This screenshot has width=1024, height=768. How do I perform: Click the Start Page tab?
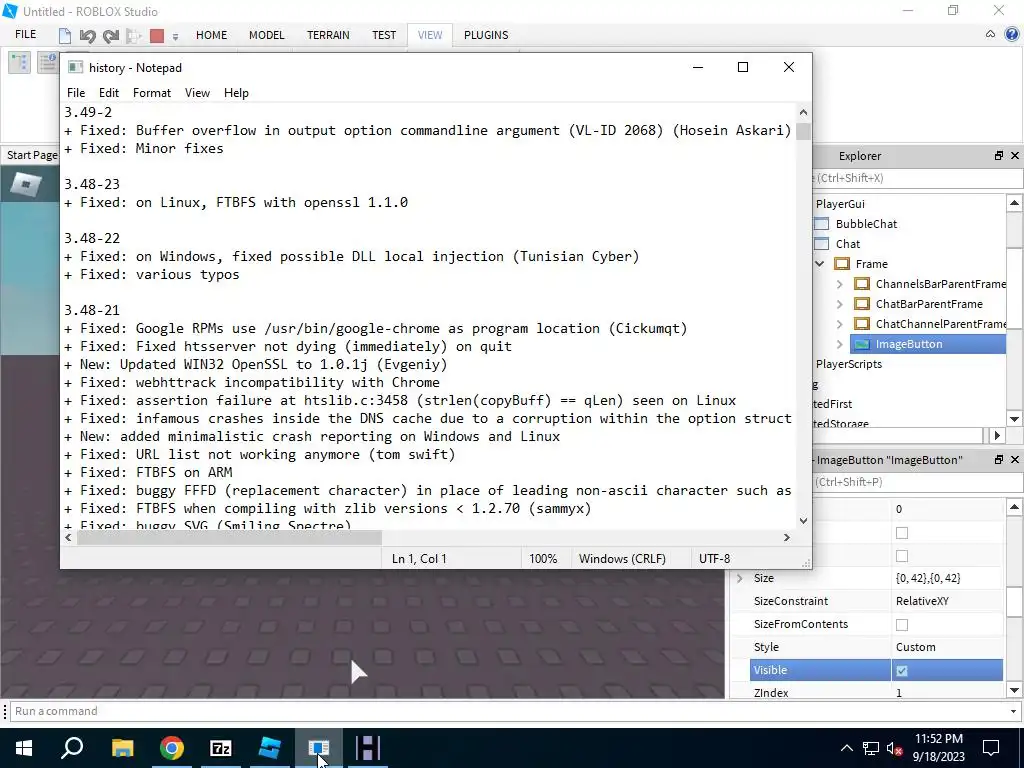pos(31,155)
